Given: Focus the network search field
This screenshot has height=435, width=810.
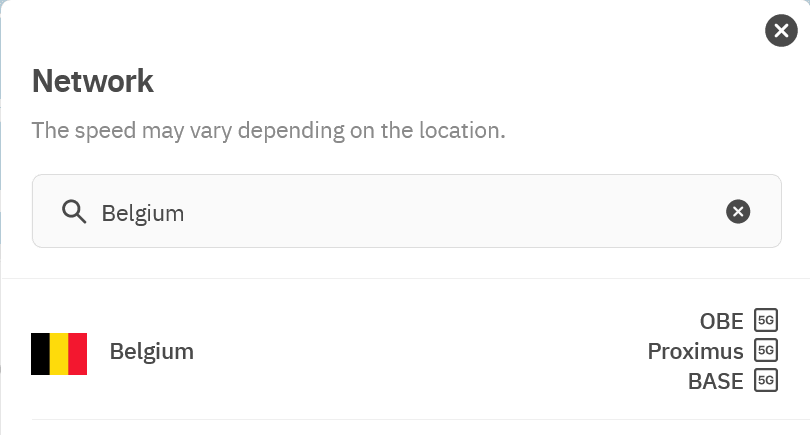Looking at the screenshot, I should pos(400,212).
